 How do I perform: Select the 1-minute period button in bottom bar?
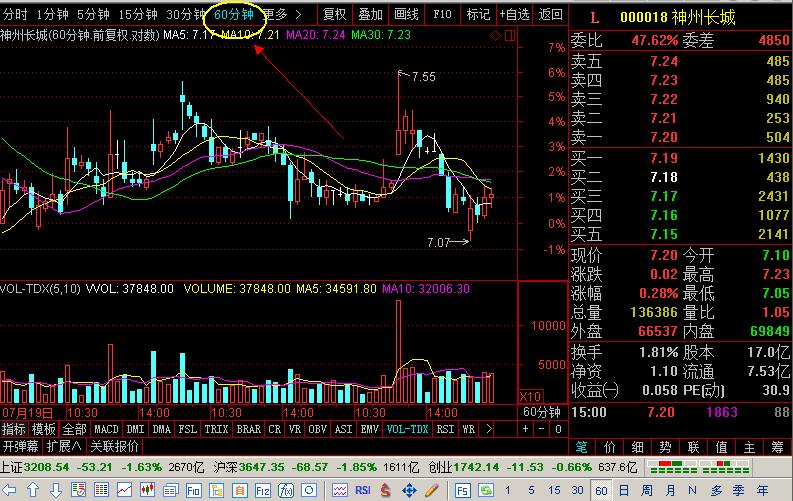[508, 490]
